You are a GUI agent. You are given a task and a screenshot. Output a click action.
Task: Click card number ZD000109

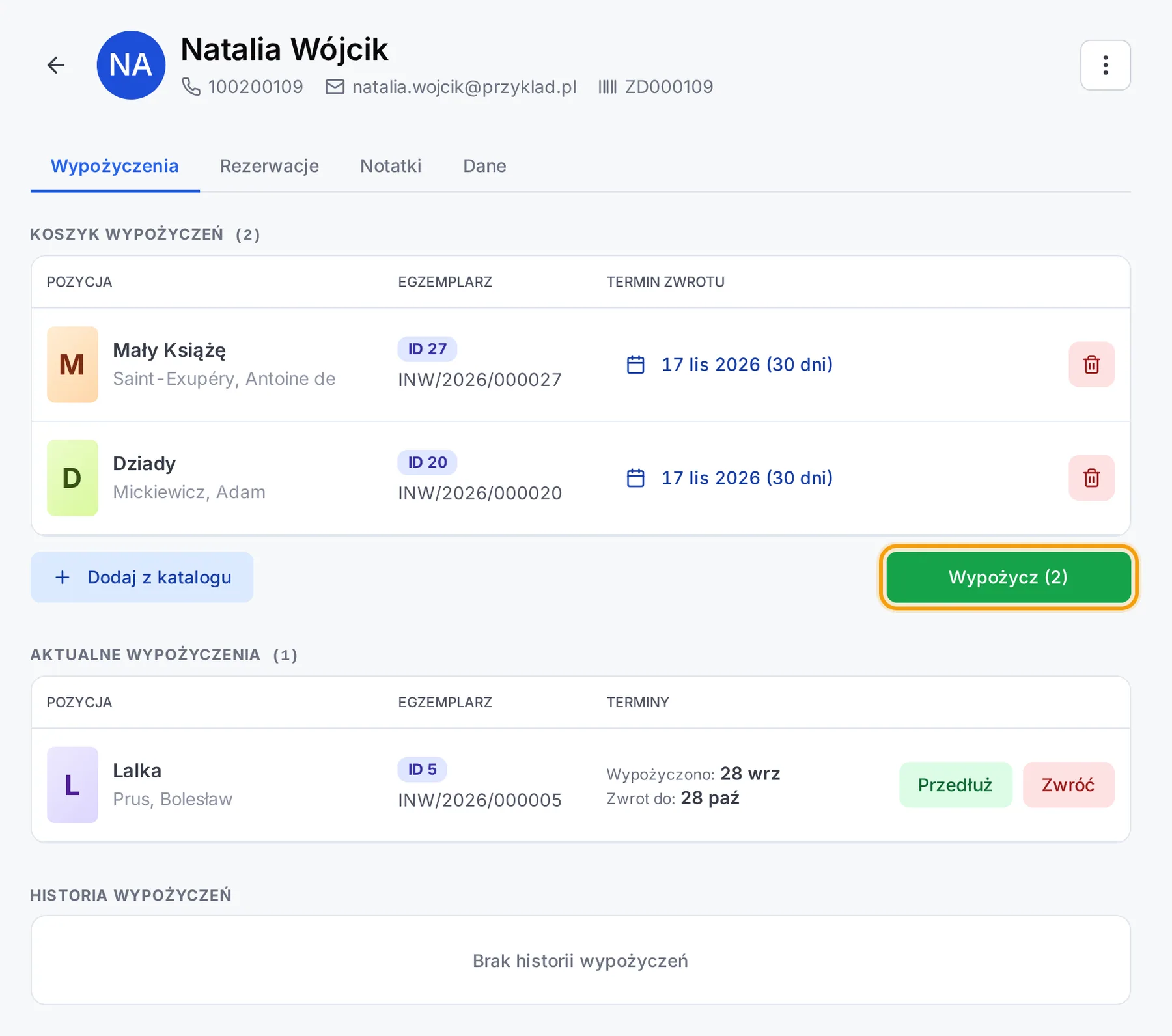[x=669, y=87]
